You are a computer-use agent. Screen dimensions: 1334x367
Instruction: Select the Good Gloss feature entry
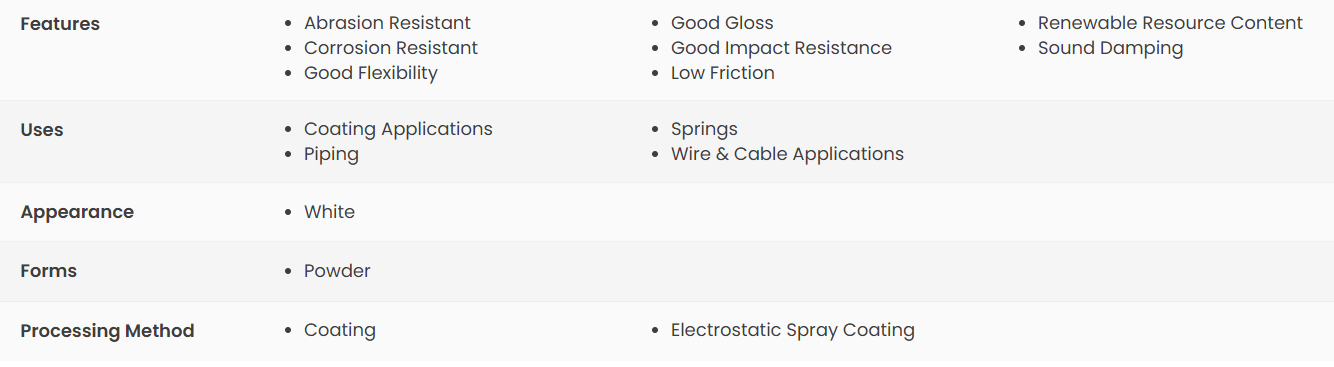point(722,23)
